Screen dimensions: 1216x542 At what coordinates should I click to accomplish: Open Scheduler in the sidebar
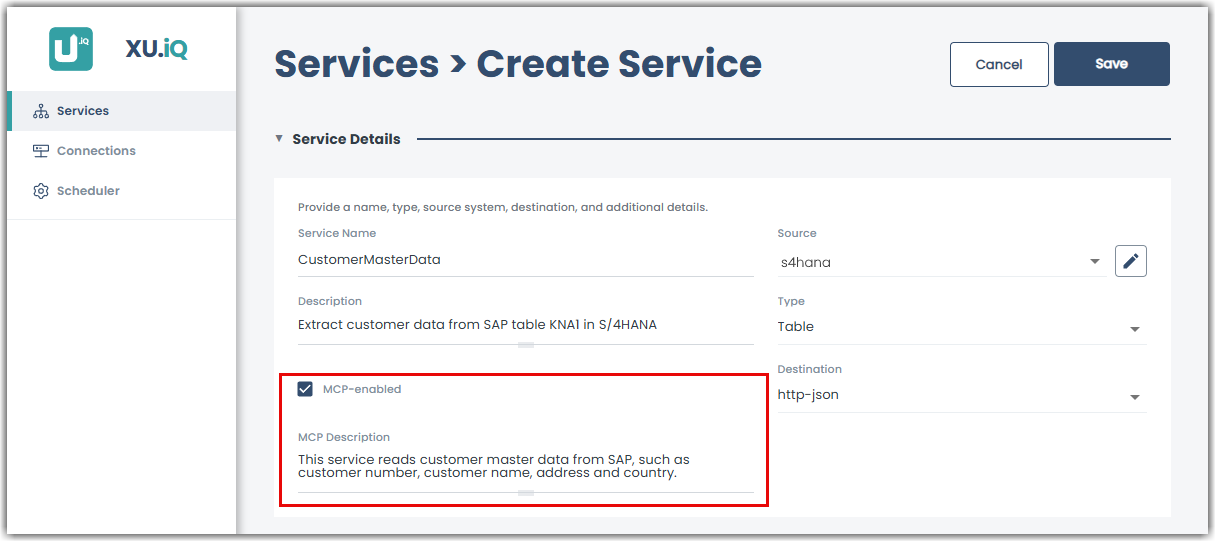click(x=122, y=191)
